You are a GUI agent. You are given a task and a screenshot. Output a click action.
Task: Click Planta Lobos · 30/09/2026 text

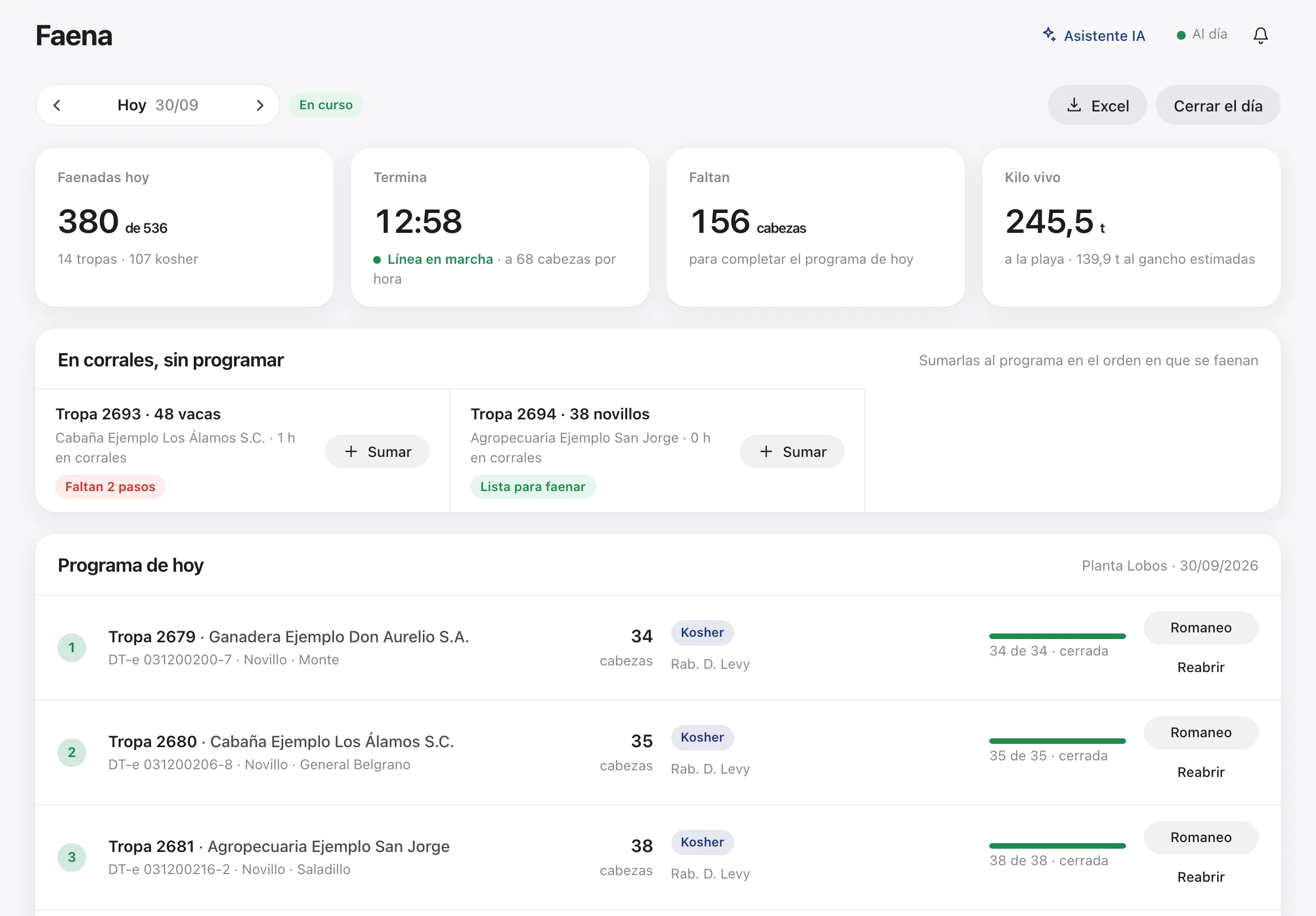tap(1170, 566)
